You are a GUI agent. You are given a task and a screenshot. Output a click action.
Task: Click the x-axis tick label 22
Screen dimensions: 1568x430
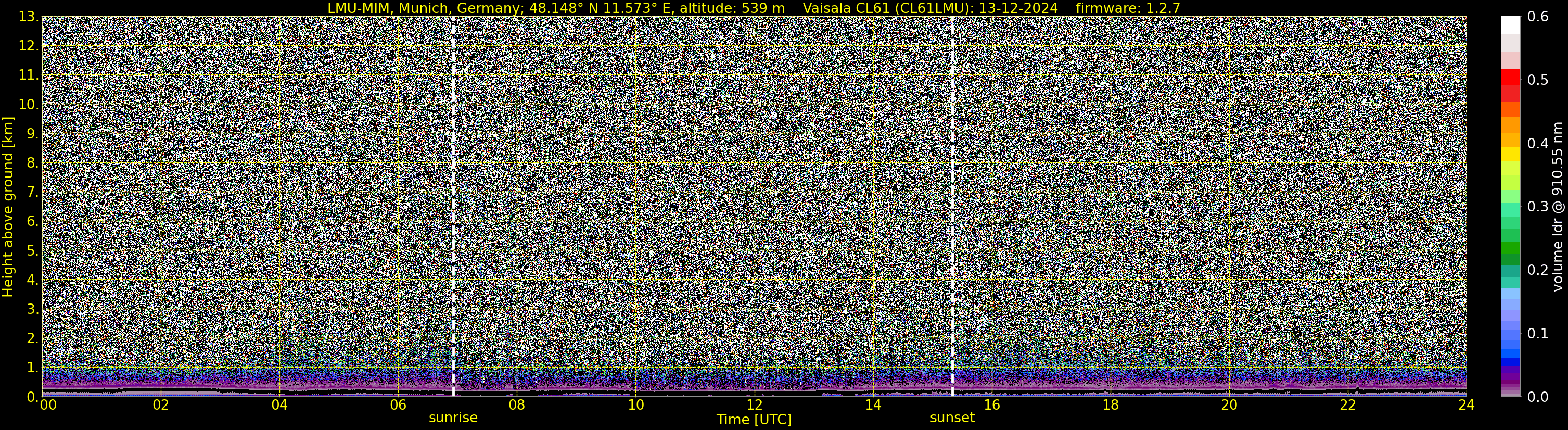1348,405
